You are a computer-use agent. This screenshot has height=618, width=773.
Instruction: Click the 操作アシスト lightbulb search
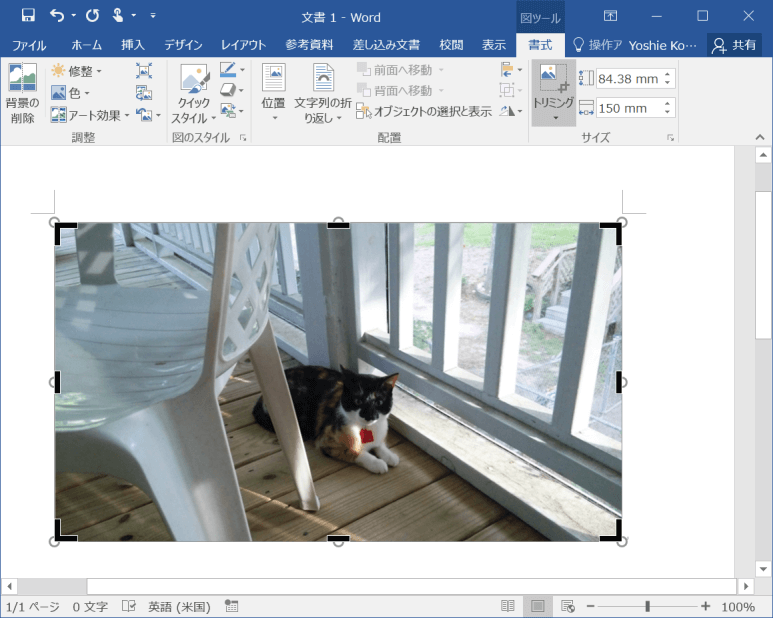point(597,45)
